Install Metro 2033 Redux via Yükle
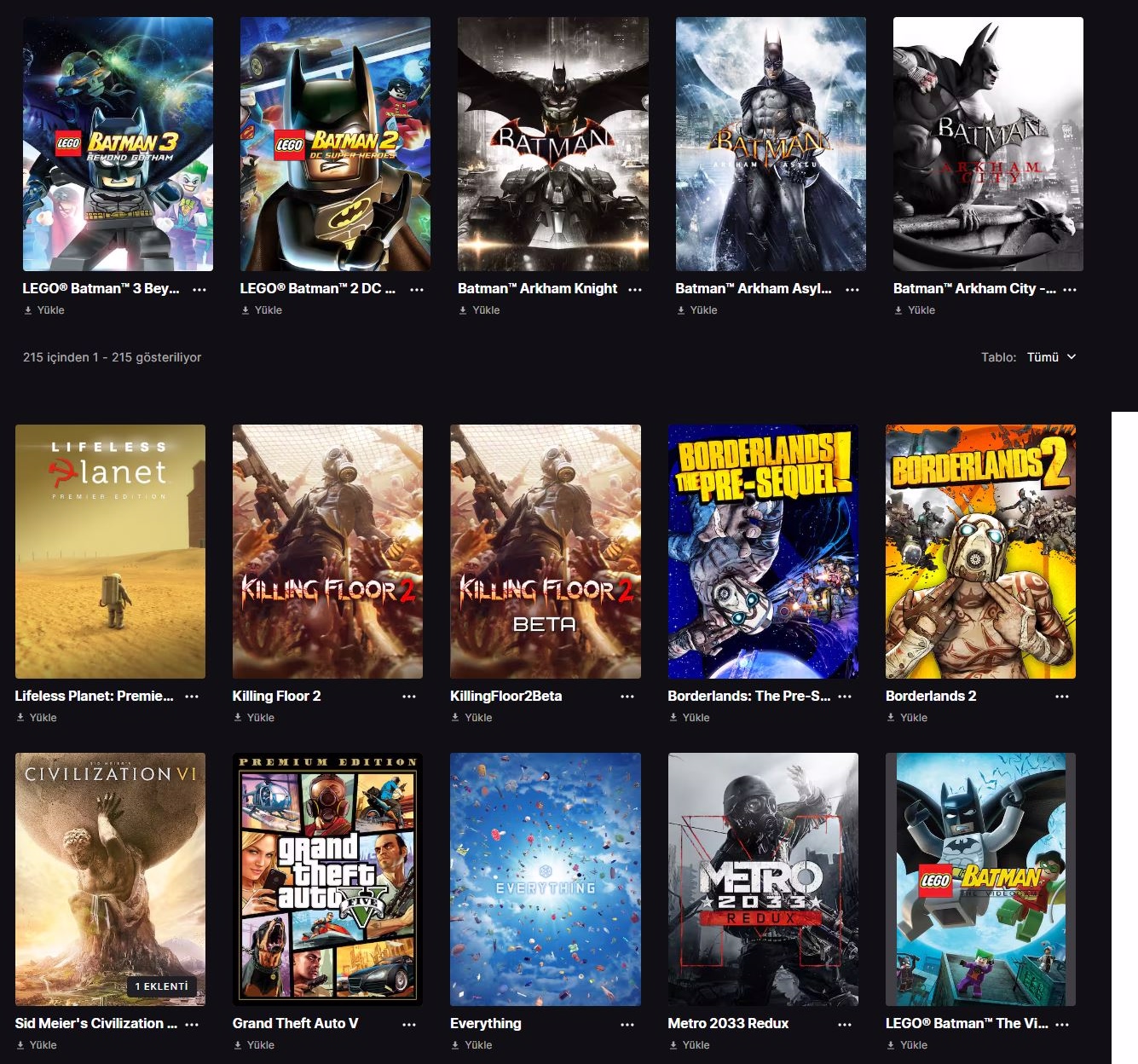 [x=690, y=1045]
